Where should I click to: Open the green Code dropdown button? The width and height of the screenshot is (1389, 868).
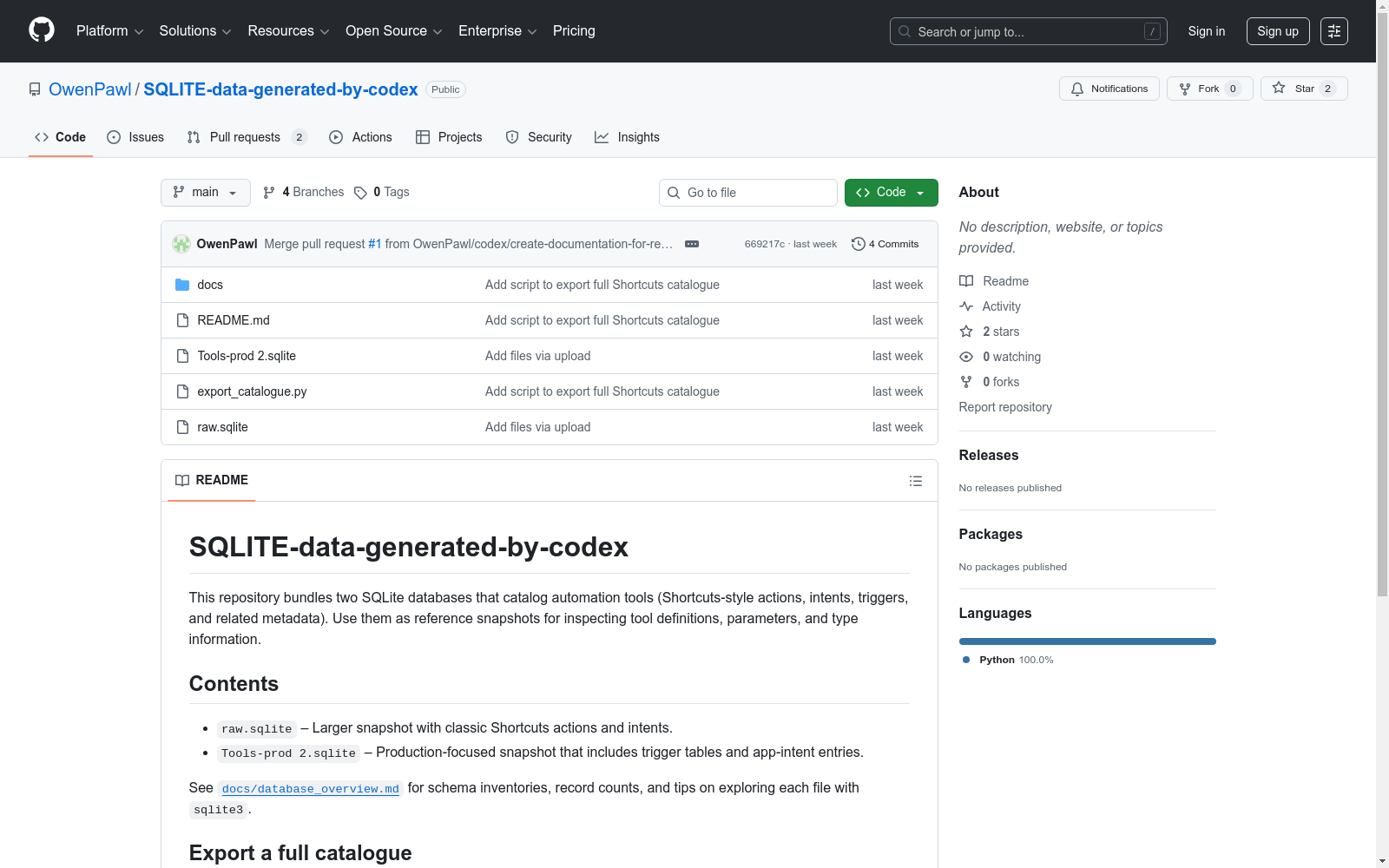(892, 193)
